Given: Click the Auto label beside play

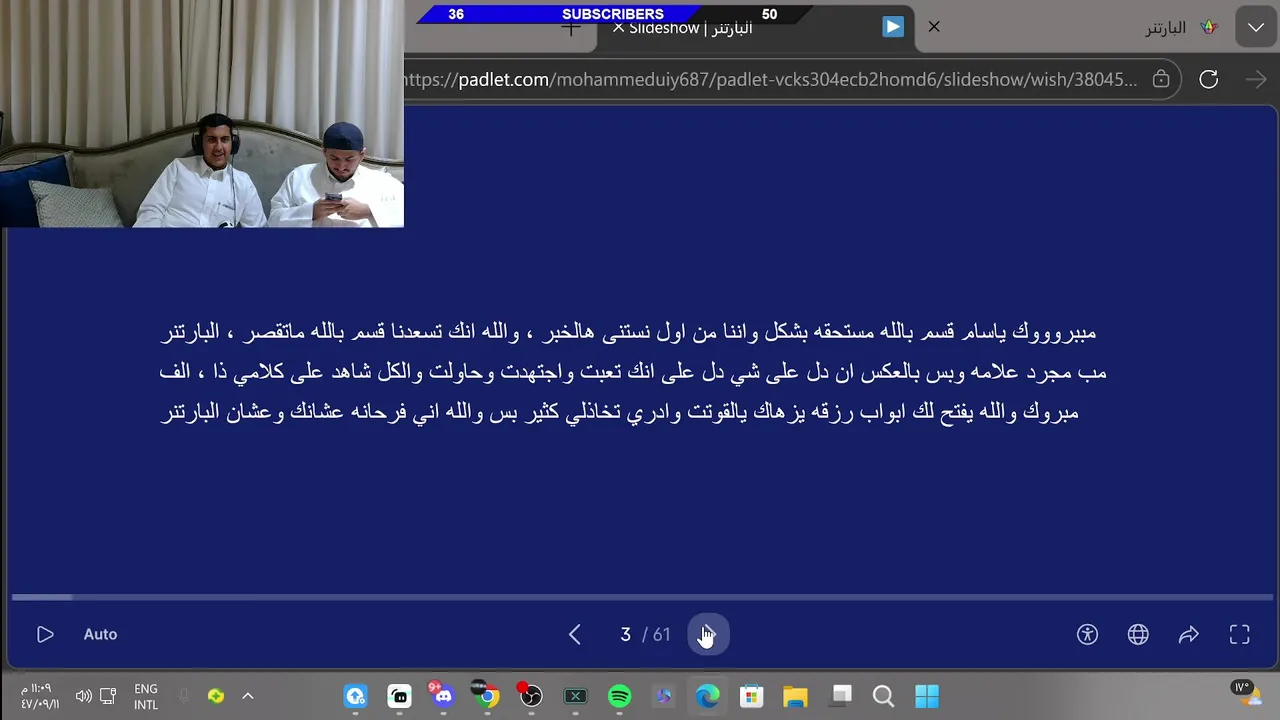Looking at the screenshot, I should click(x=100, y=634).
